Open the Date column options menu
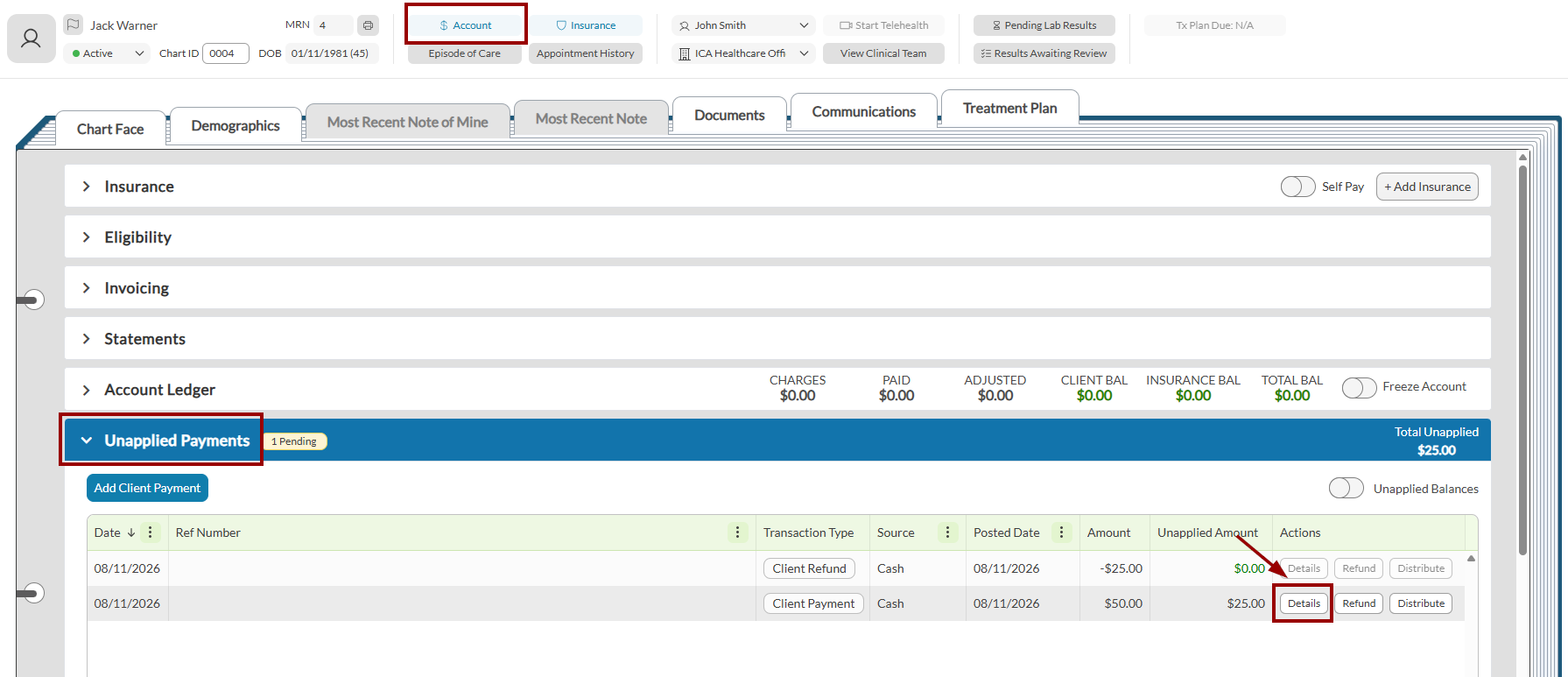The width and height of the screenshot is (1568, 677). [151, 532]
